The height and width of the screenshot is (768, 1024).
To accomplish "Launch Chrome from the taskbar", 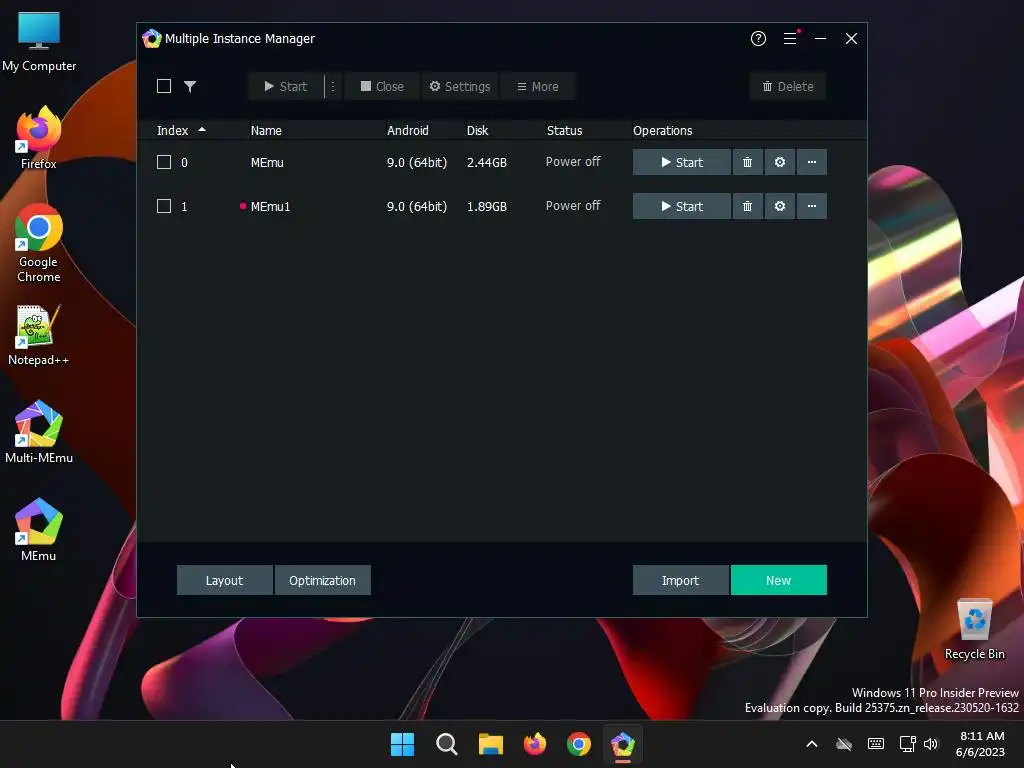I will (579, 744).
